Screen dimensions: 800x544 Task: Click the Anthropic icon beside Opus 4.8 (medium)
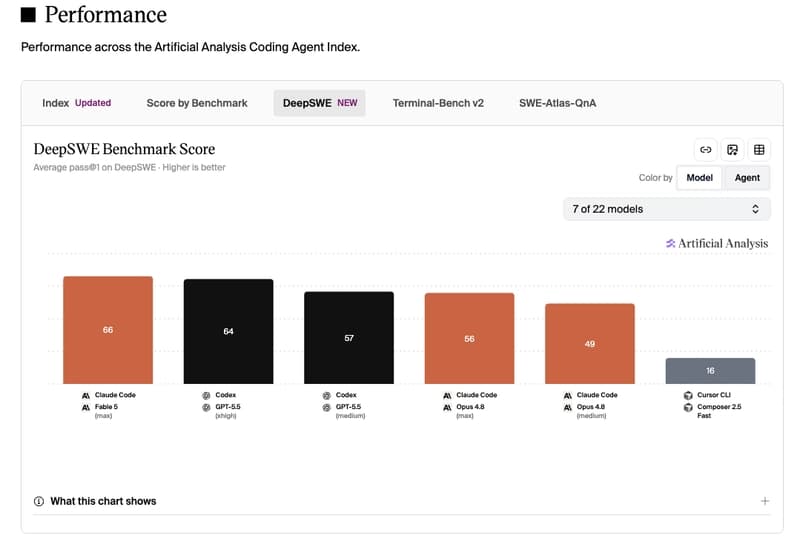567,407
